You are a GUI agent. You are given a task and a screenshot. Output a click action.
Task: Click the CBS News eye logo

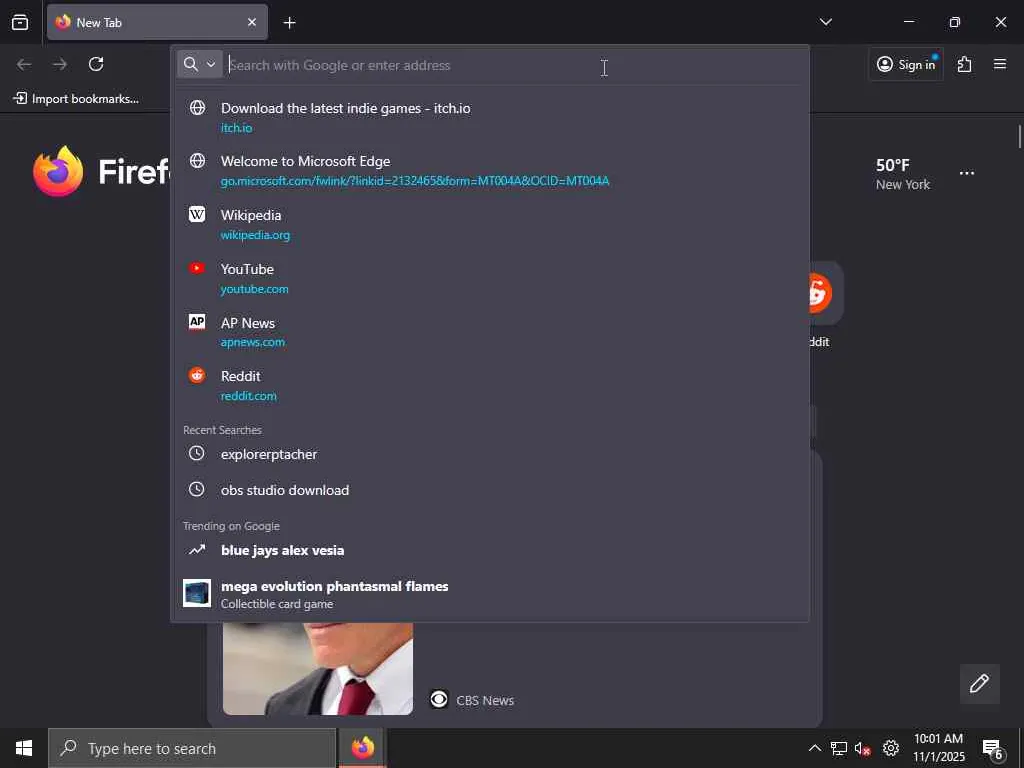pos(439,699)
